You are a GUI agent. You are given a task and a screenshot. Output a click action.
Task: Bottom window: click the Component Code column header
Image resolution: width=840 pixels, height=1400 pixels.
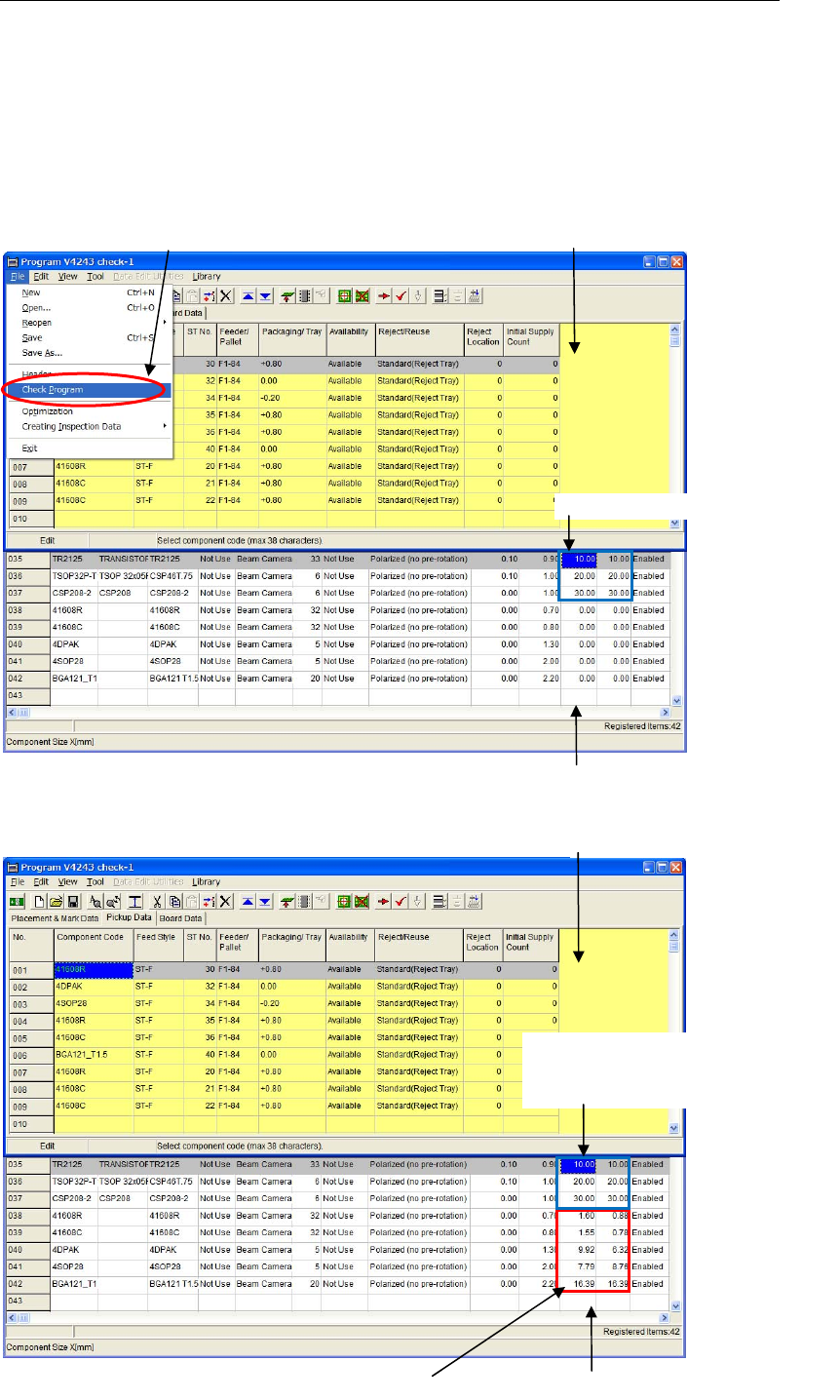click(x=93, y=943)
